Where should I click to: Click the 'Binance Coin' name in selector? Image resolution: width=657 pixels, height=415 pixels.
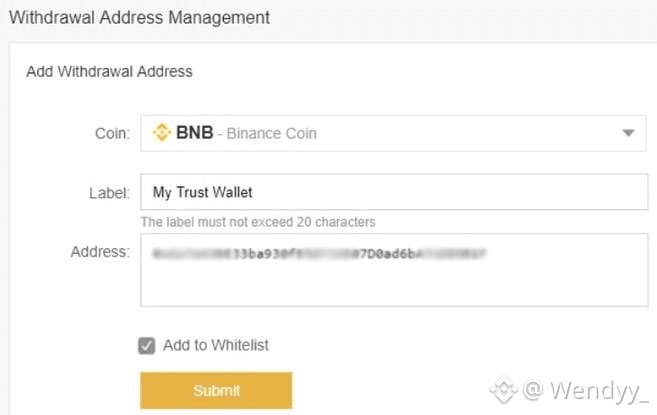273,133
